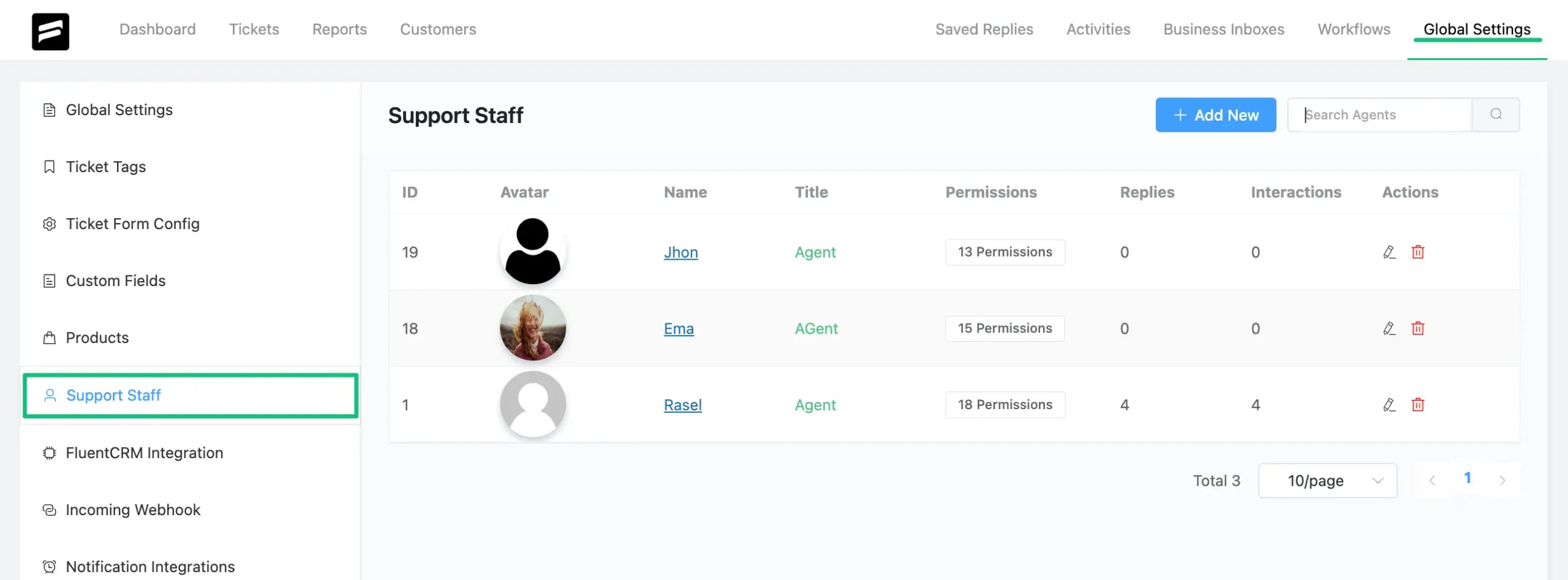Click the Notification Integrations alarm icon
The image size is (1568, 580).
click(49, 566)
